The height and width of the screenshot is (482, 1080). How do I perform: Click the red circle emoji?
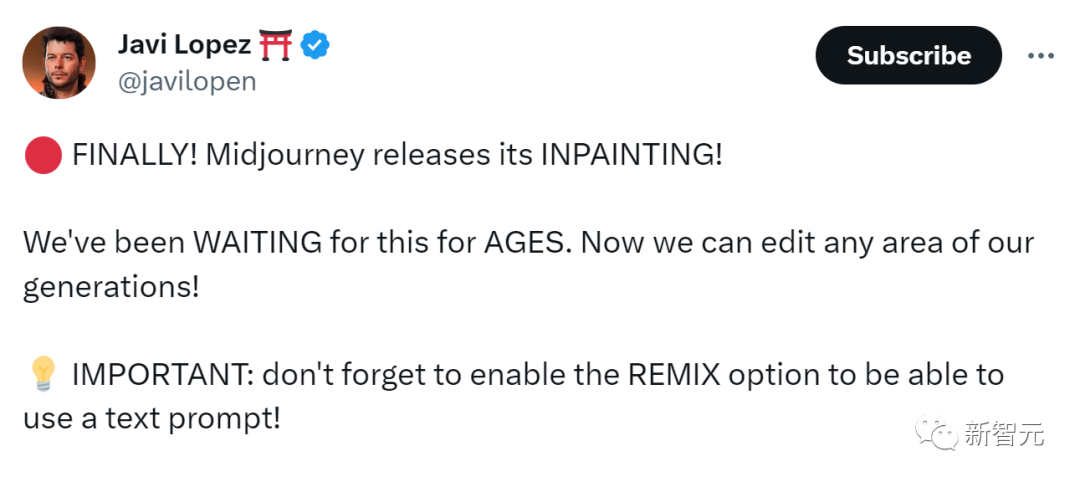tap(43, 156)
